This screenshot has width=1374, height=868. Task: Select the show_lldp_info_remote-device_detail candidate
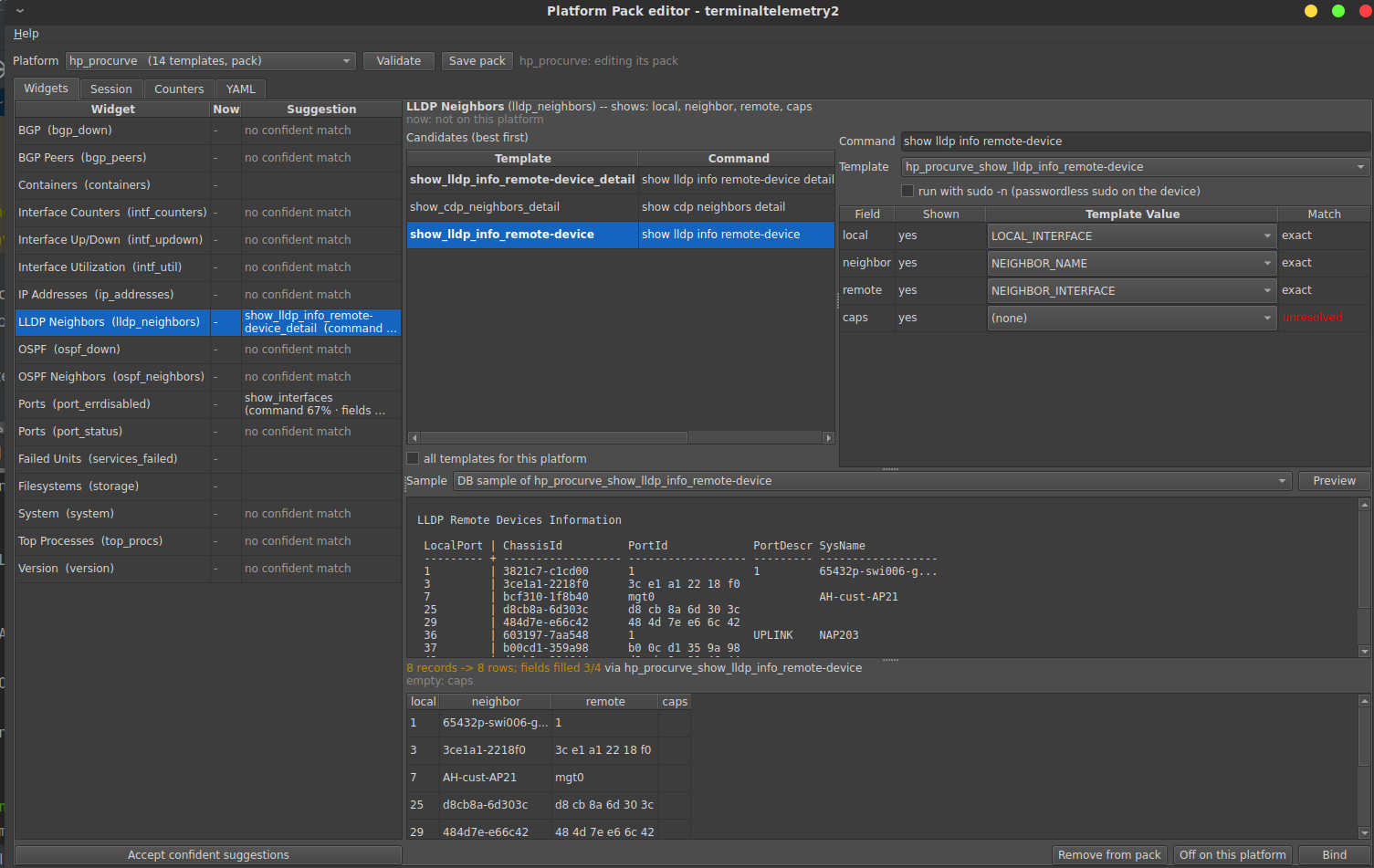pos(621,180)
